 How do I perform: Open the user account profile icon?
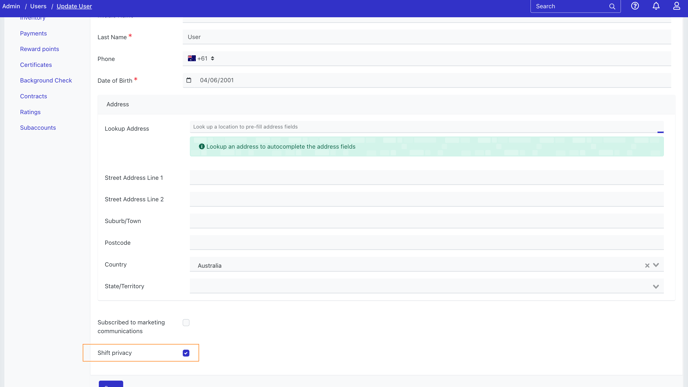(677, 6)
